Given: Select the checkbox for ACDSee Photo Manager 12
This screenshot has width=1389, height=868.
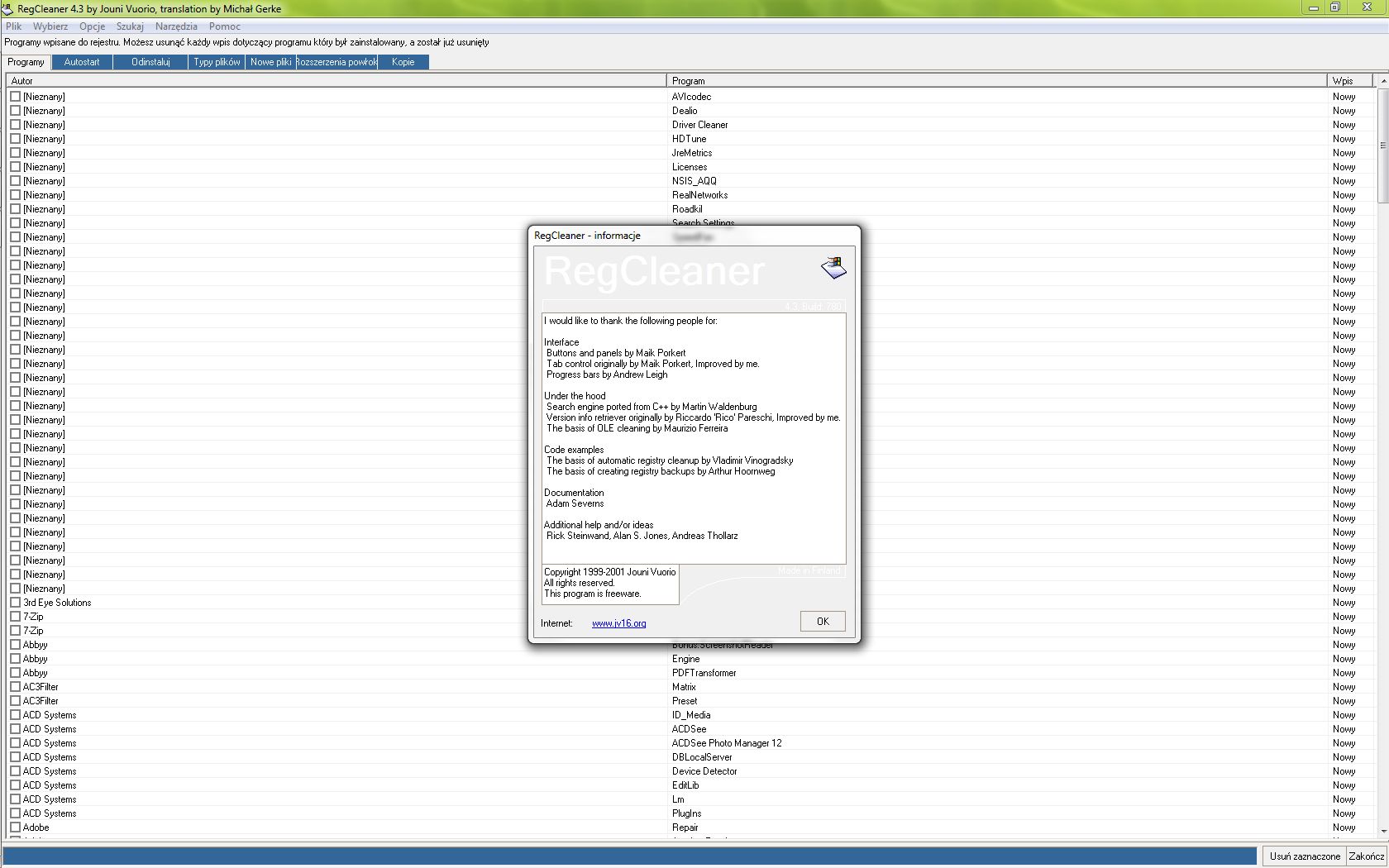Looking at the screenshot, I should tap(15, 743).
